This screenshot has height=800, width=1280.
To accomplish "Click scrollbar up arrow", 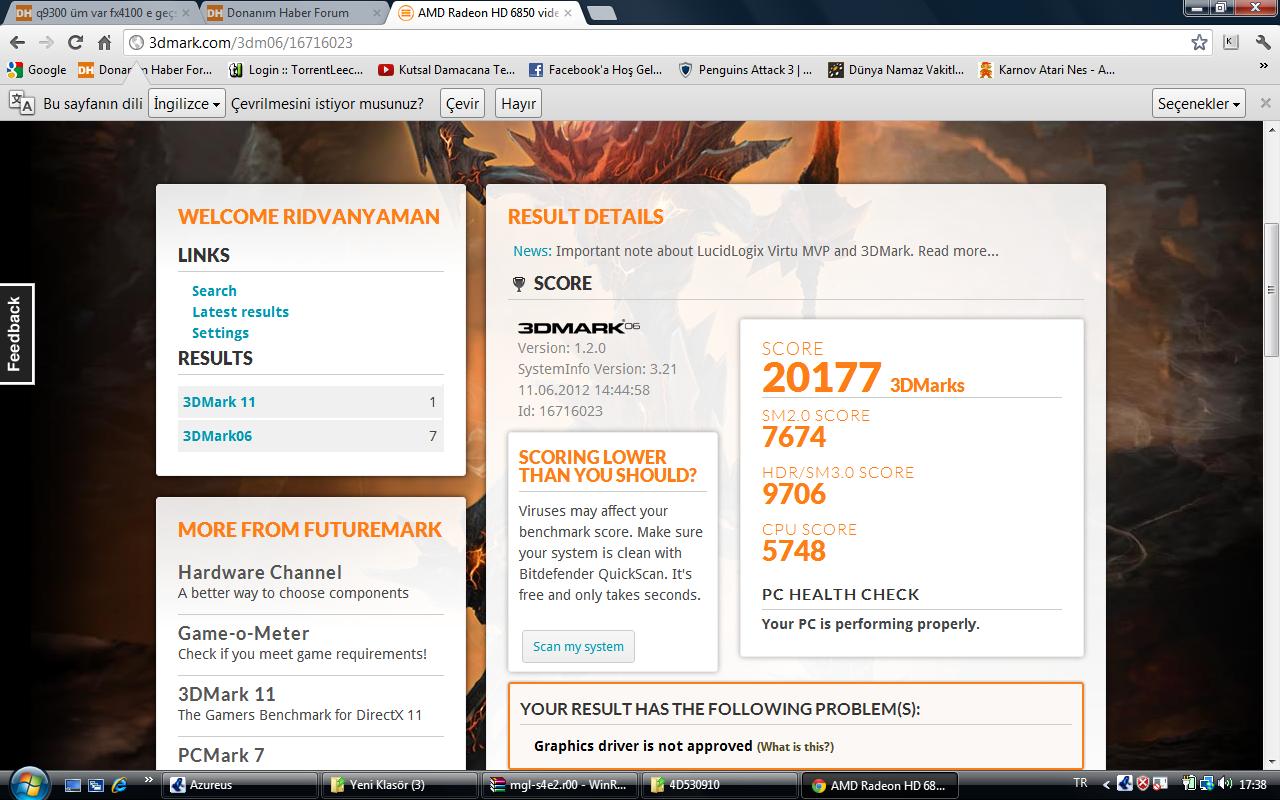I will tap(1271, 132).
